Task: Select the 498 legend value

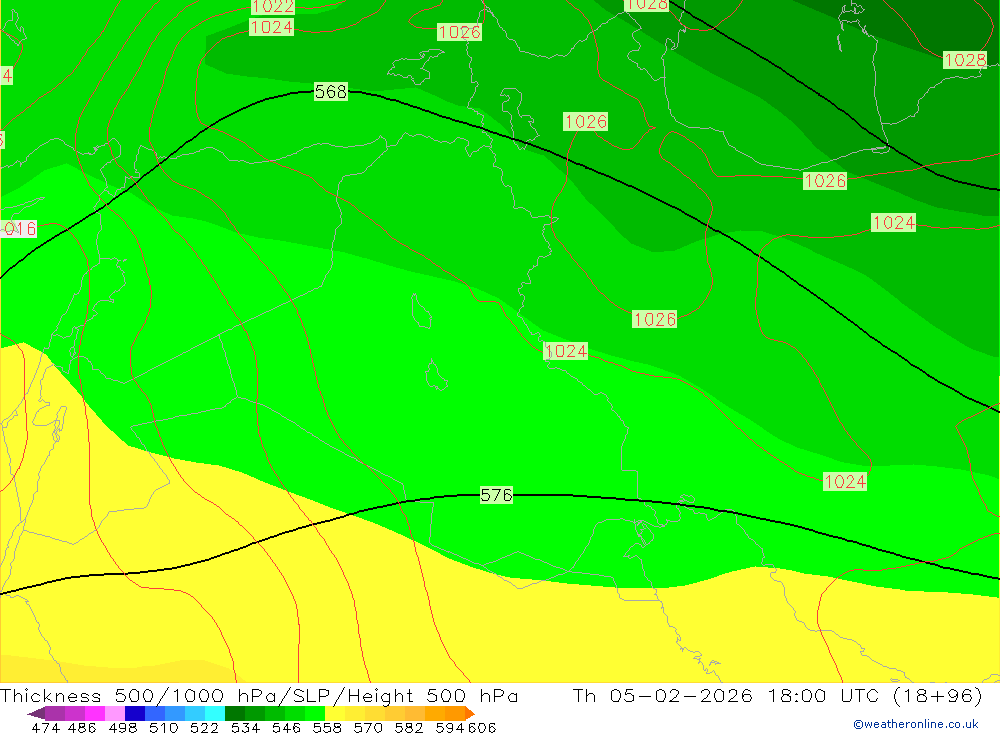Action: tap(123, 727)
